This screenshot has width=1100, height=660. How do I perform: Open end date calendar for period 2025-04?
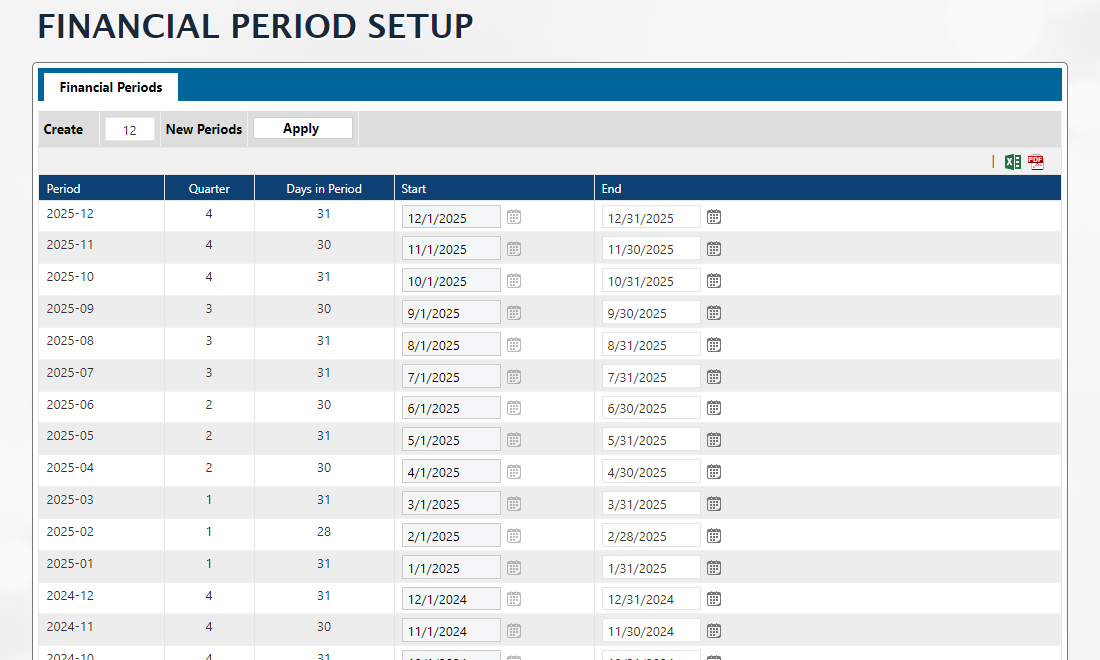coord(714,472)
